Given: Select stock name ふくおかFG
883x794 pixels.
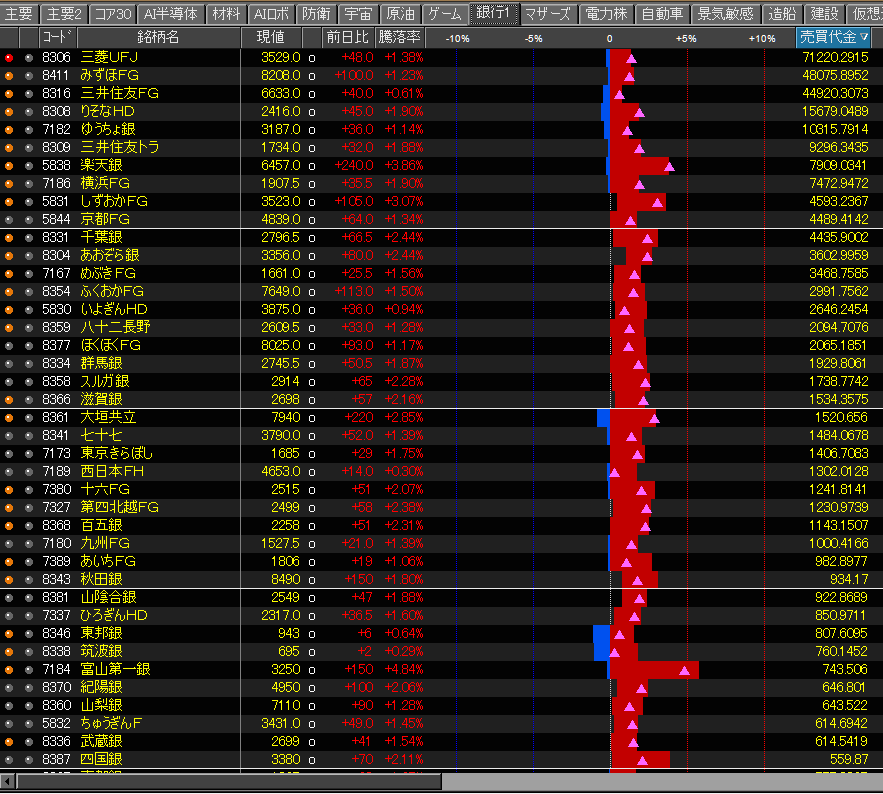Looking at the screenshot, I should point(112,292).
